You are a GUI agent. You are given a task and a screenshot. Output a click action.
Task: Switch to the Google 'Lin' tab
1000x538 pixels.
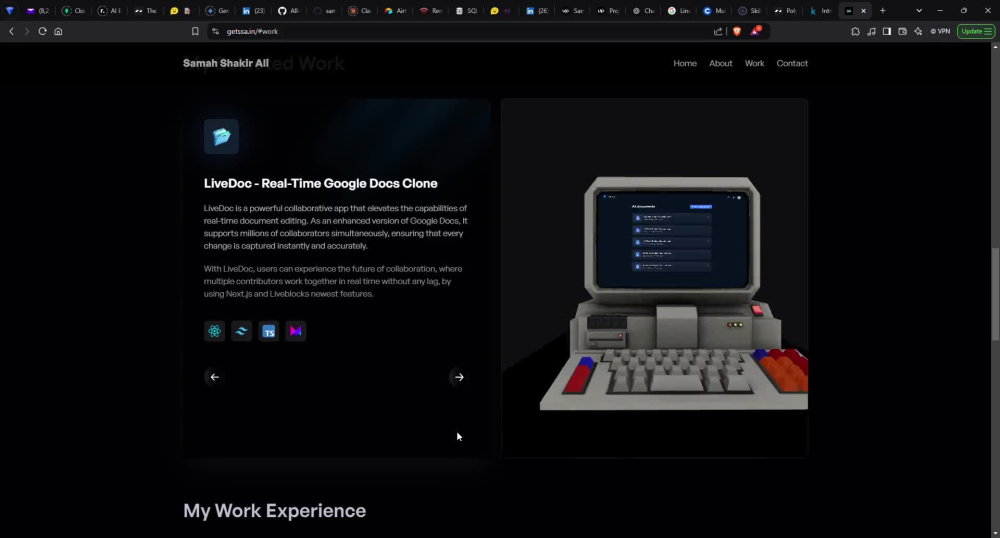click(x=678, y=11)
